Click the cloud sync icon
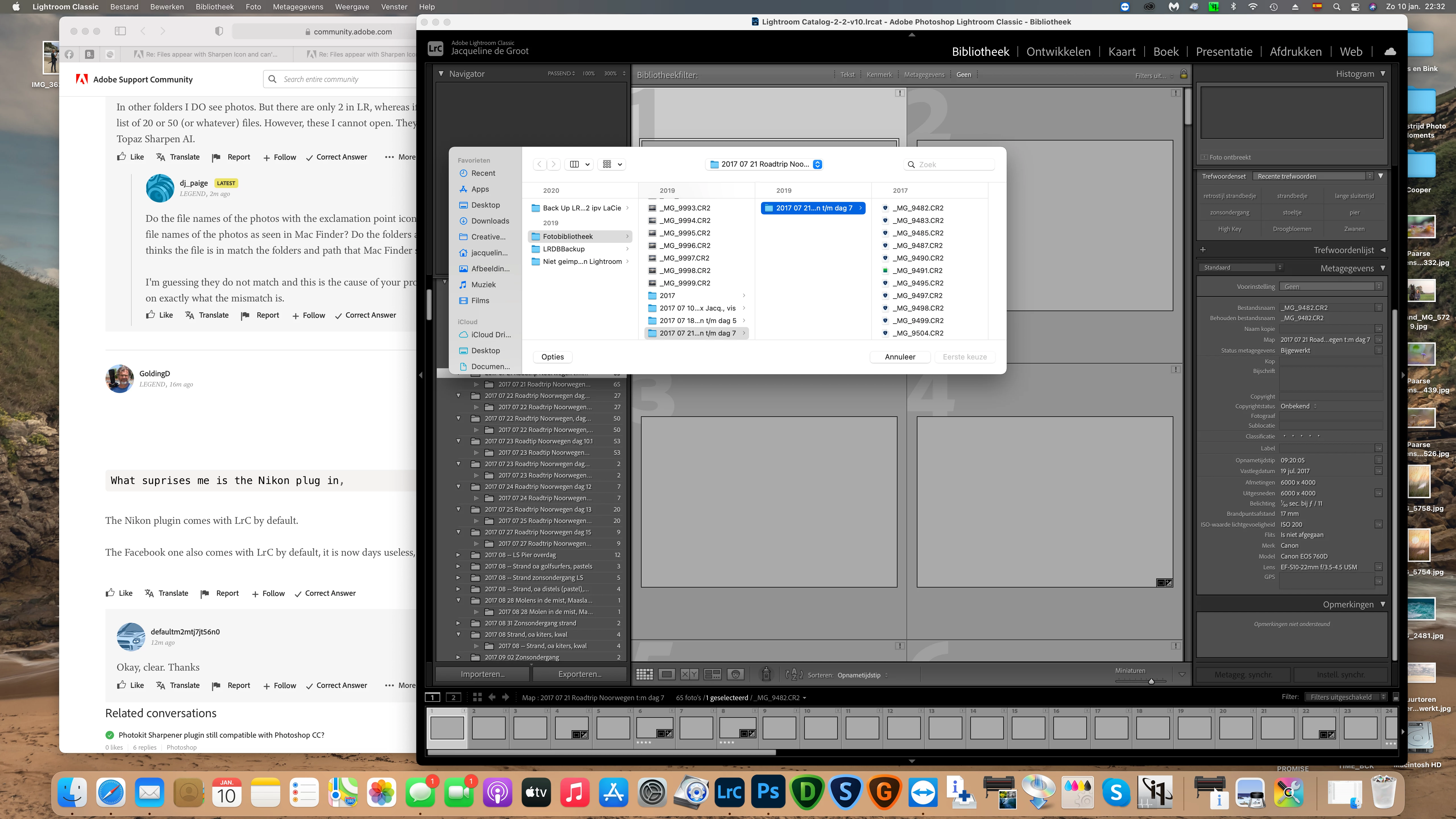The image size is (1456, 819). (x=1390, y=51)
